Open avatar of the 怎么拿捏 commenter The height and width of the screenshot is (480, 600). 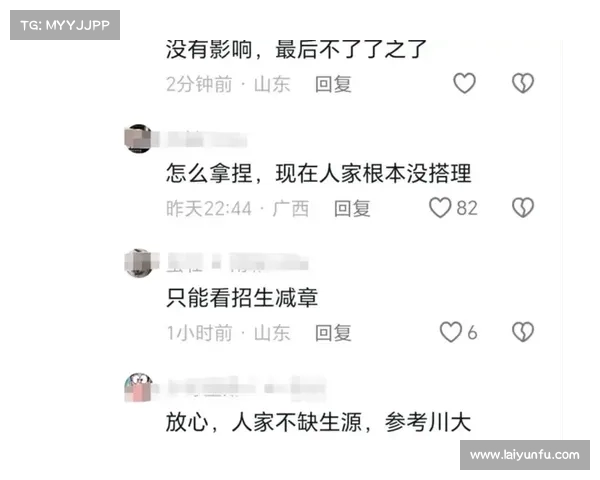(x=139, y=139)
